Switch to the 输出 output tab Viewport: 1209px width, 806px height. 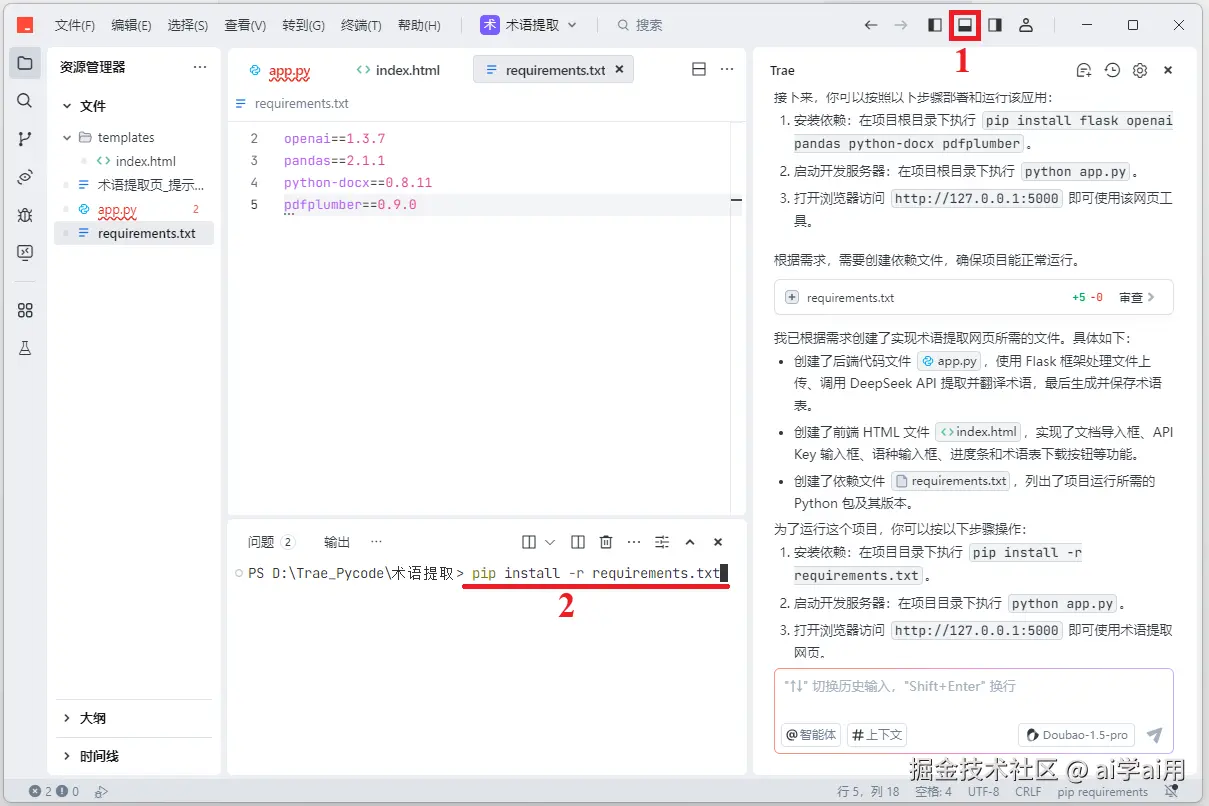pyautogui.click(x=337, y=542)
